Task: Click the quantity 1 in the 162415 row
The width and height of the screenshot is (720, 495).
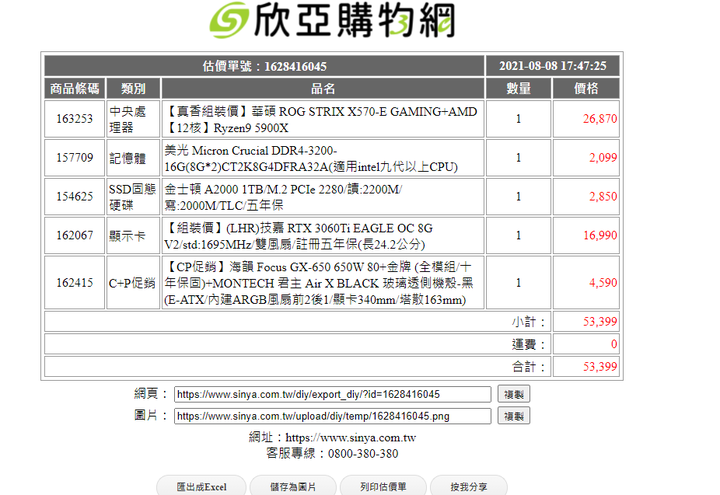Action: point(518,283)
